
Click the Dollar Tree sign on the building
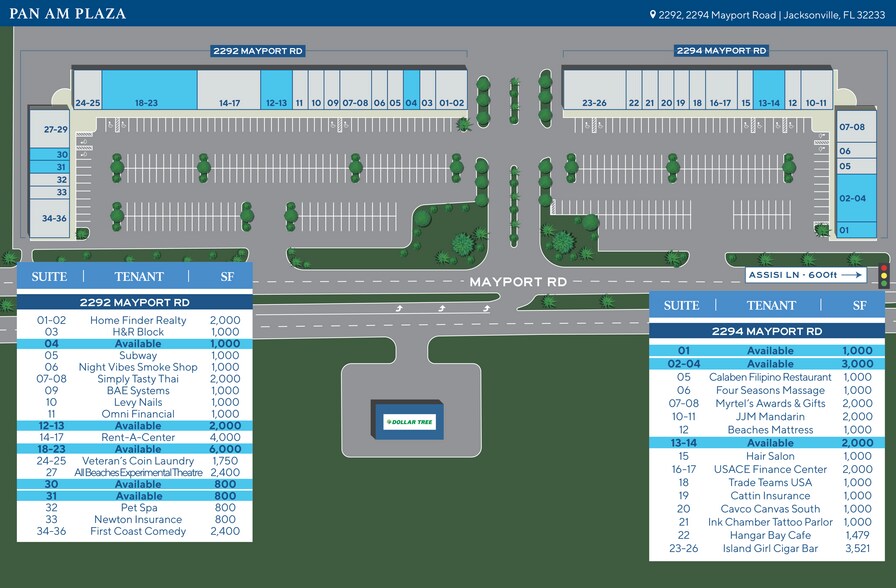[x=409, y=422]
